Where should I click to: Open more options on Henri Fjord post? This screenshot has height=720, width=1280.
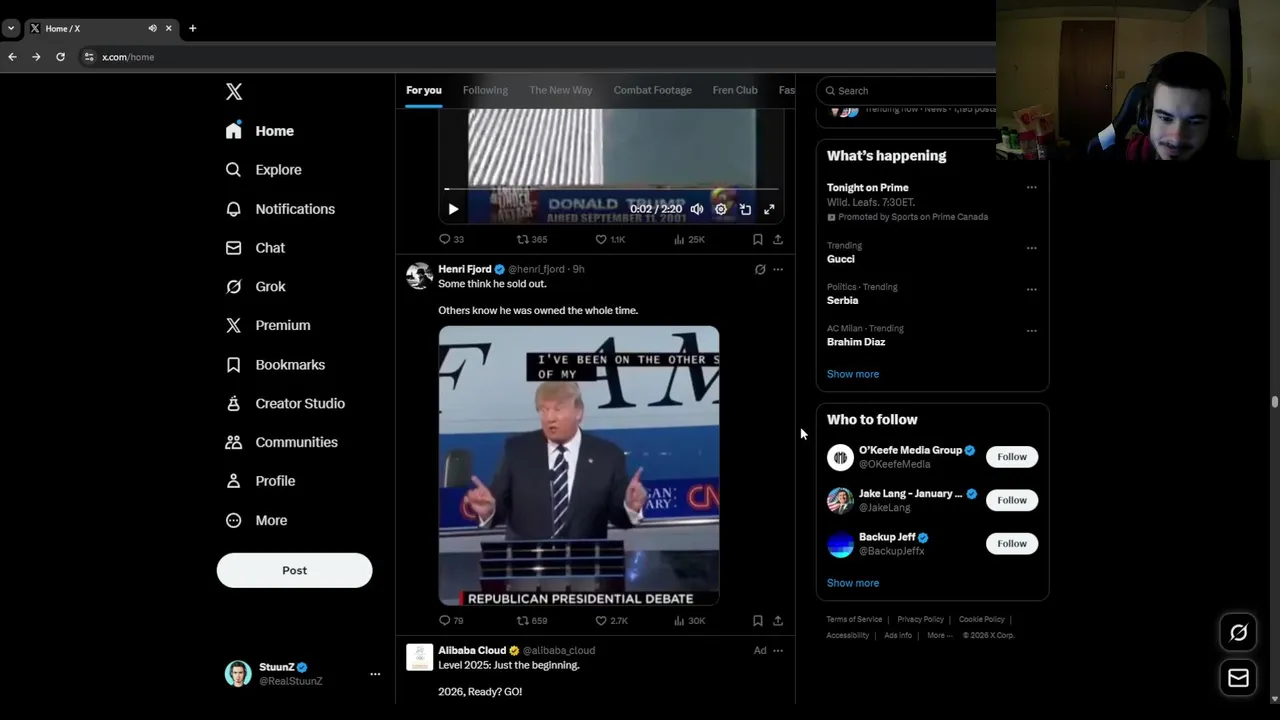point(778,269)
